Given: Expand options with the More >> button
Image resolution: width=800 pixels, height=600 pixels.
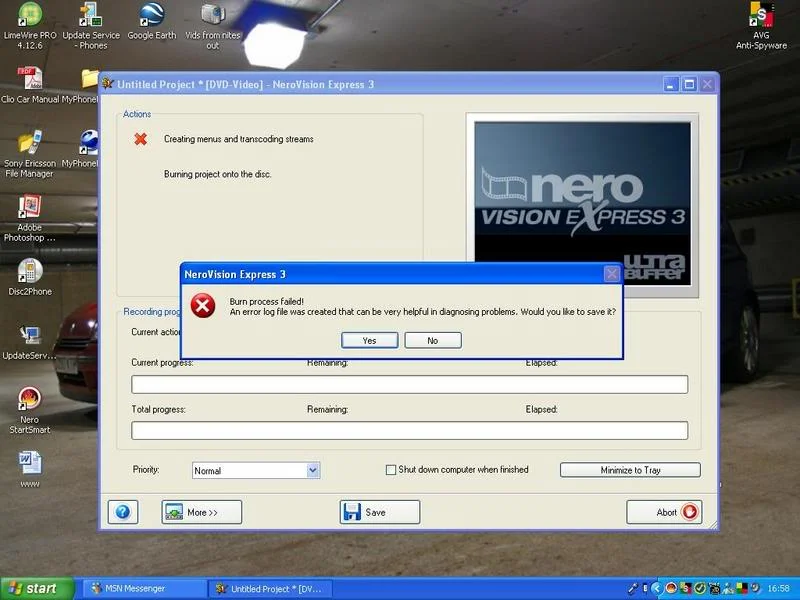Looking at the screenshot, I should click(202, 512).
